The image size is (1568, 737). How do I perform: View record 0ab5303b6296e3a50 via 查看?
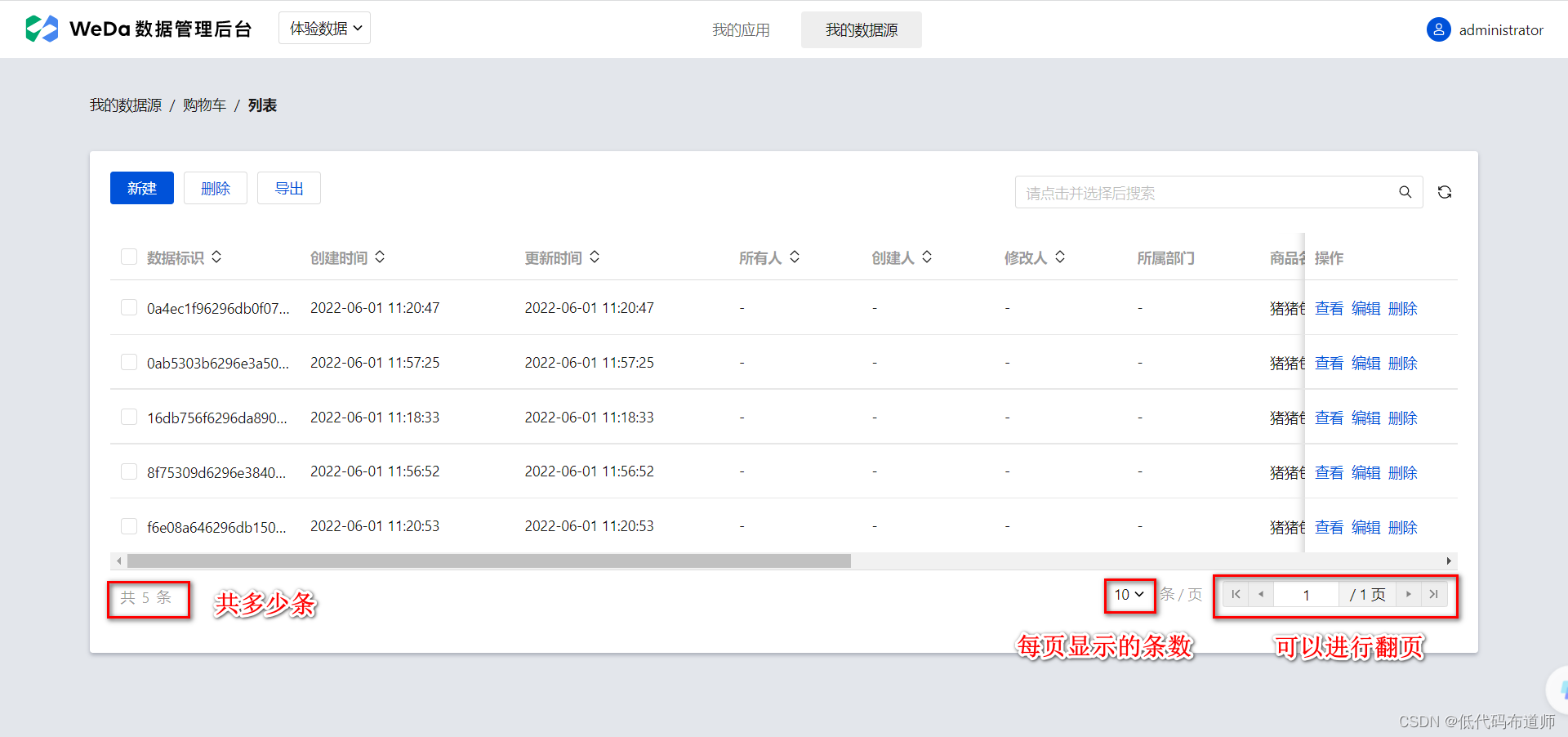pyautogui.click(x=1329, y=363)
